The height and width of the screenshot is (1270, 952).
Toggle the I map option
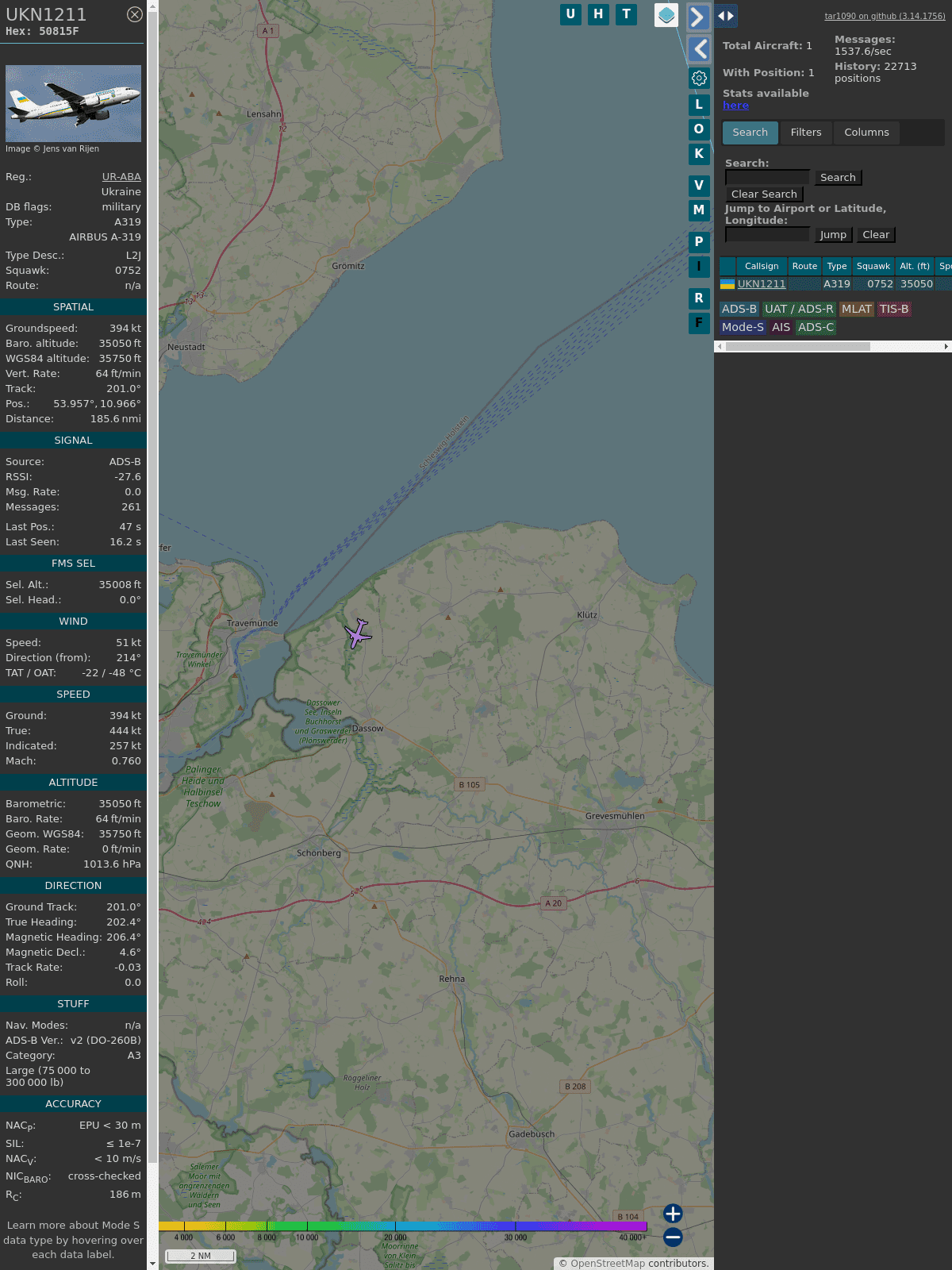(x=699, y=267)
